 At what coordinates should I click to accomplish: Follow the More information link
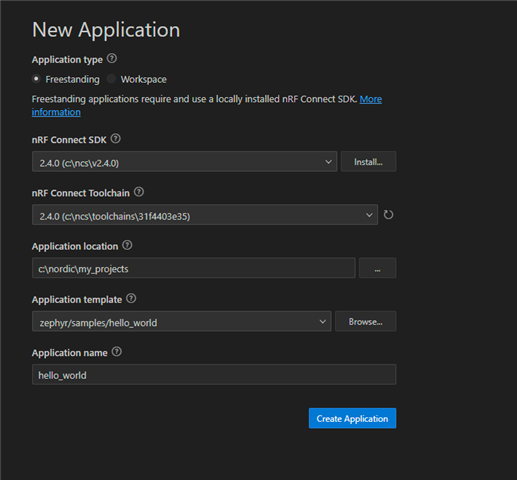(371, 99)
